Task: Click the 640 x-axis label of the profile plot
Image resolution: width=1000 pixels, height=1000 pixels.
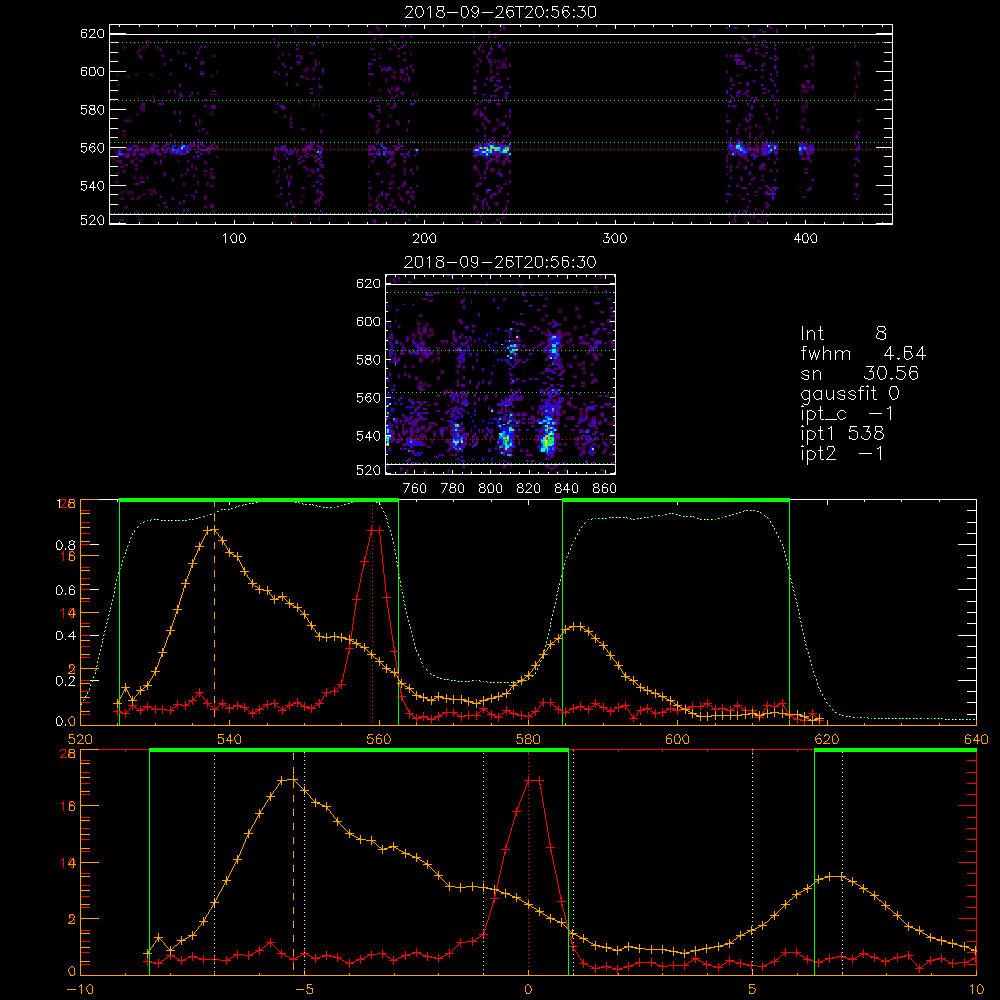Action: coord(976,739)
